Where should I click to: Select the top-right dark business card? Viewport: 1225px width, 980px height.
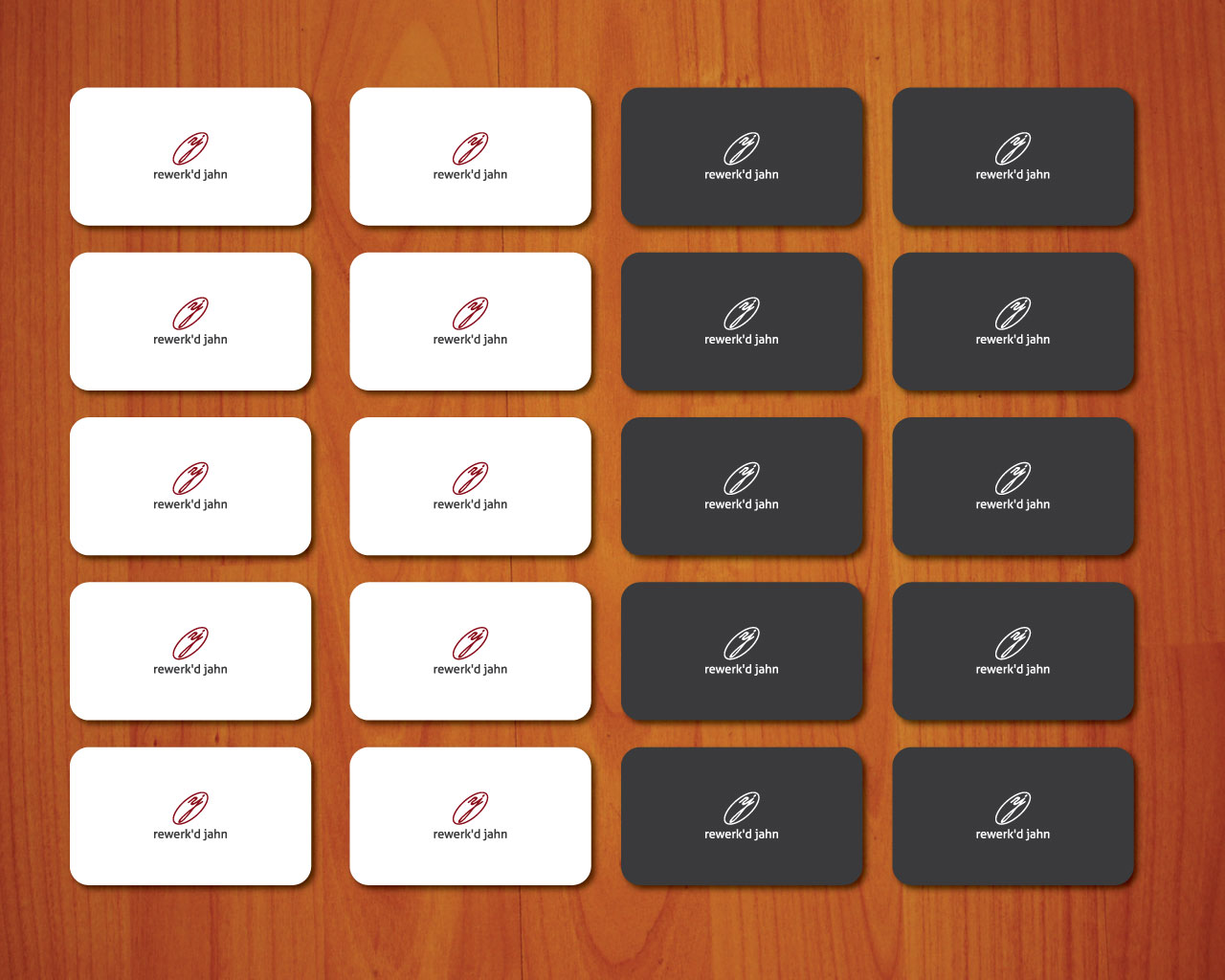[x=1013, y=156]
